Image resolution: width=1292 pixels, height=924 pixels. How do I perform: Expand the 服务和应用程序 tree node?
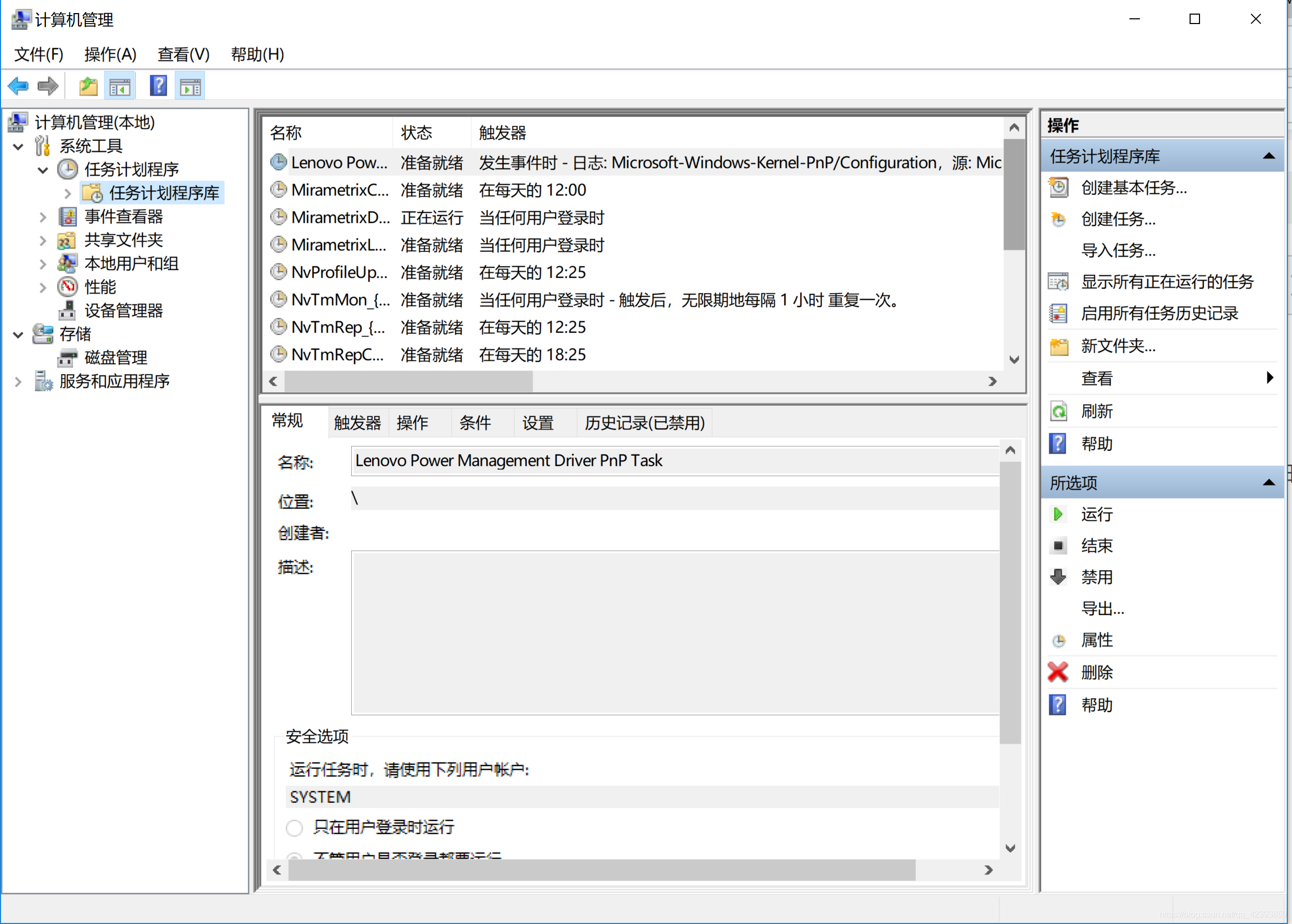tap(18, 382)
